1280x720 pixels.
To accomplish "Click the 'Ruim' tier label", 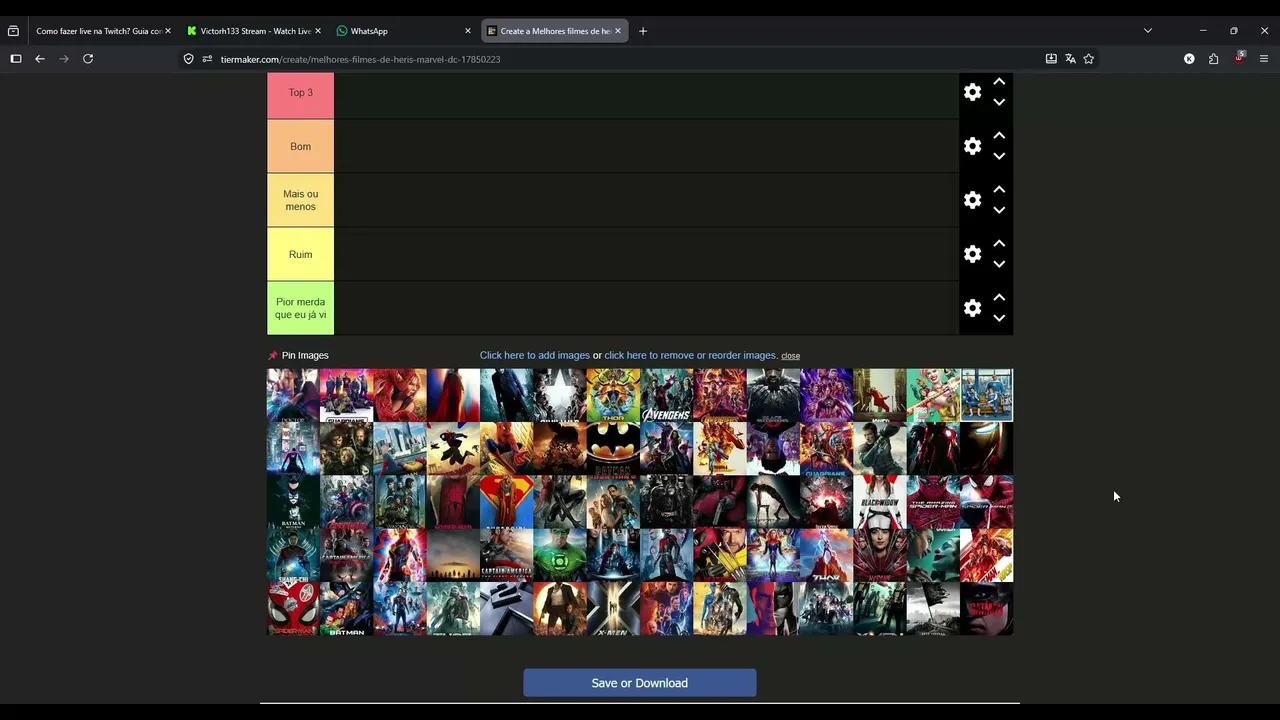I will pos(300,254).
